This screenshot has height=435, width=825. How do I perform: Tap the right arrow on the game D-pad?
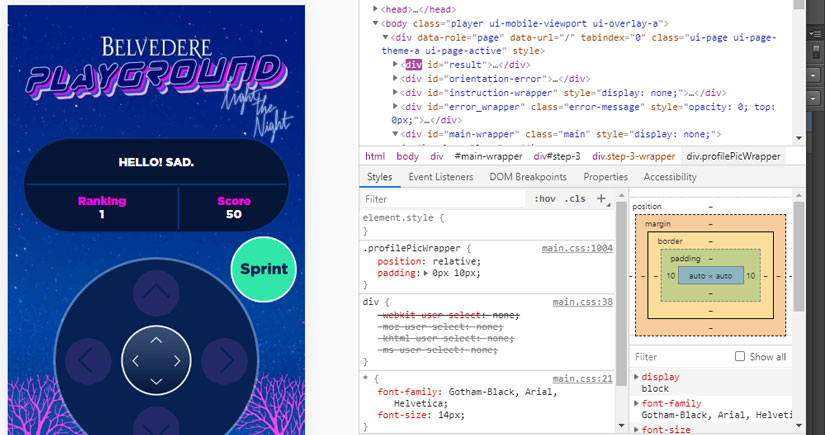[x=225, y=361]
